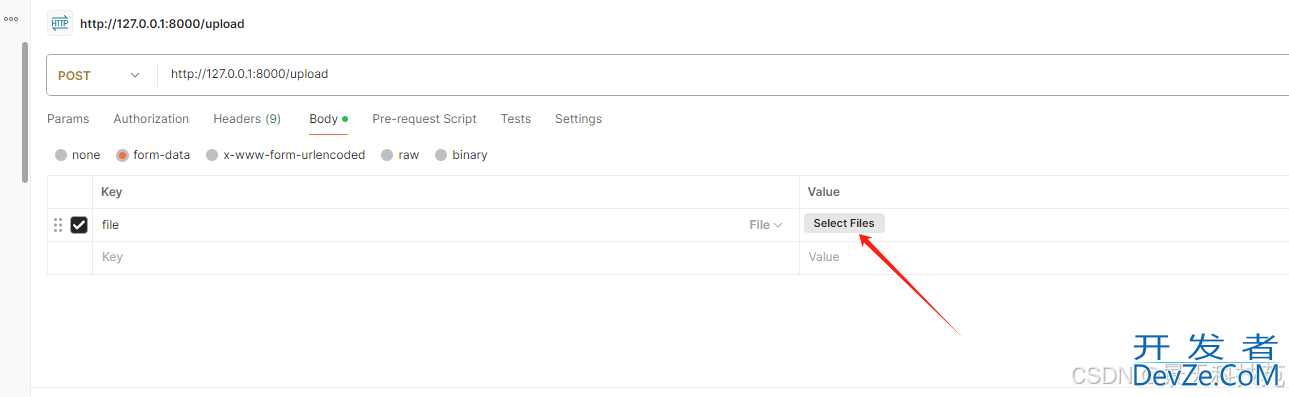Image resolution: width=1289 pixels, height=397 pixels.
Task: Click the HTTP request icon beside the title
Action: 60,23
